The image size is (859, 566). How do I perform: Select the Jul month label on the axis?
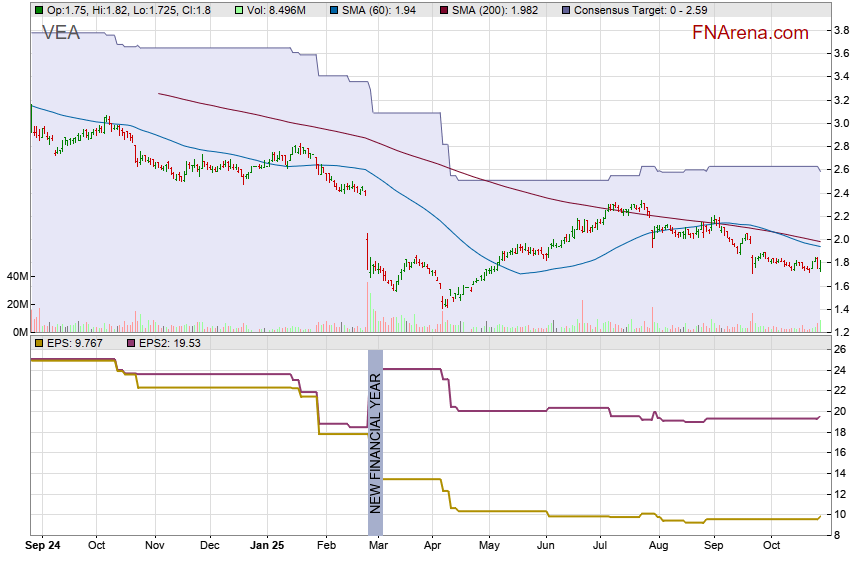point(600,546)
